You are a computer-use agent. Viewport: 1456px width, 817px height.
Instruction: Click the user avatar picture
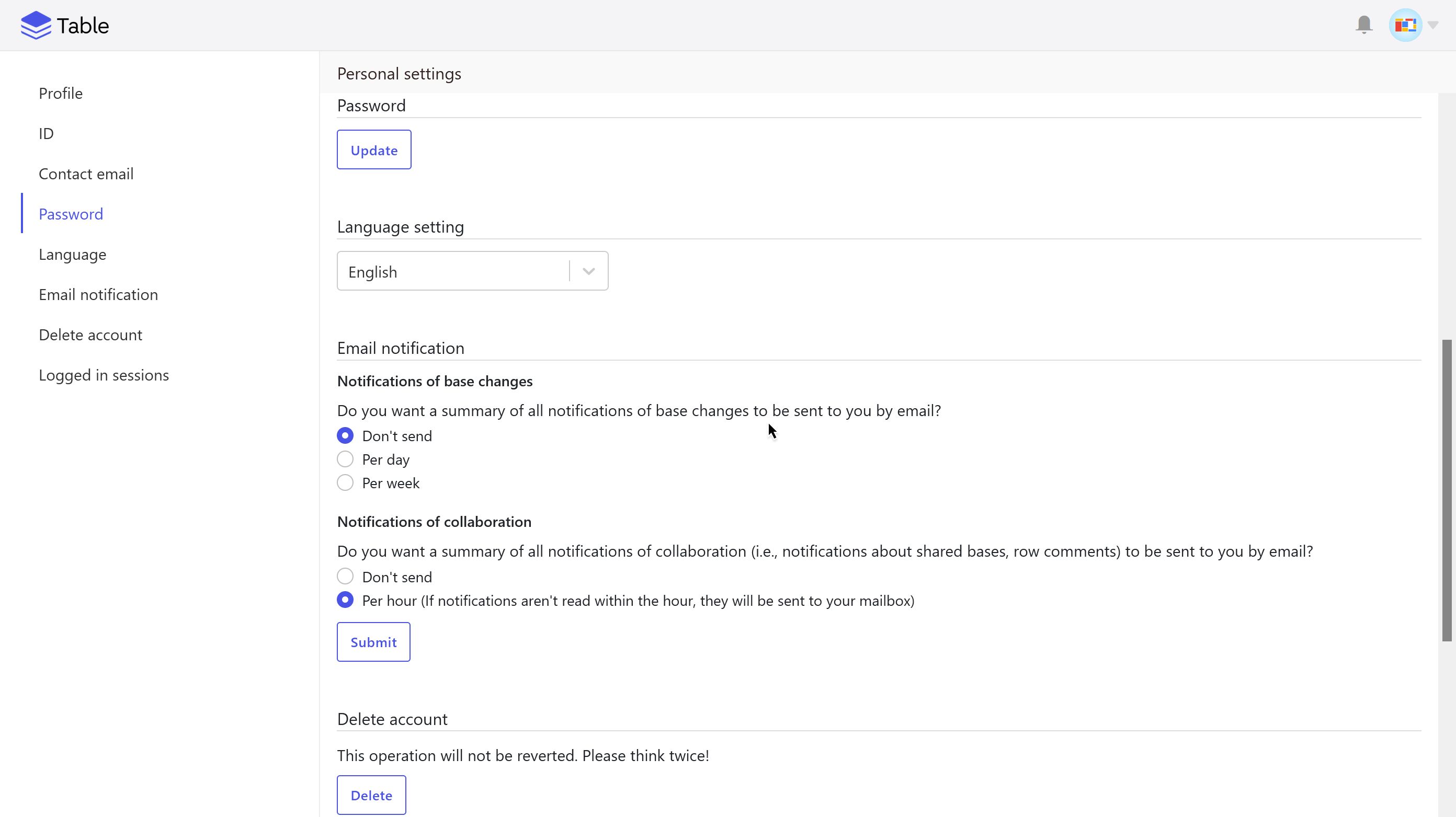1405,25
